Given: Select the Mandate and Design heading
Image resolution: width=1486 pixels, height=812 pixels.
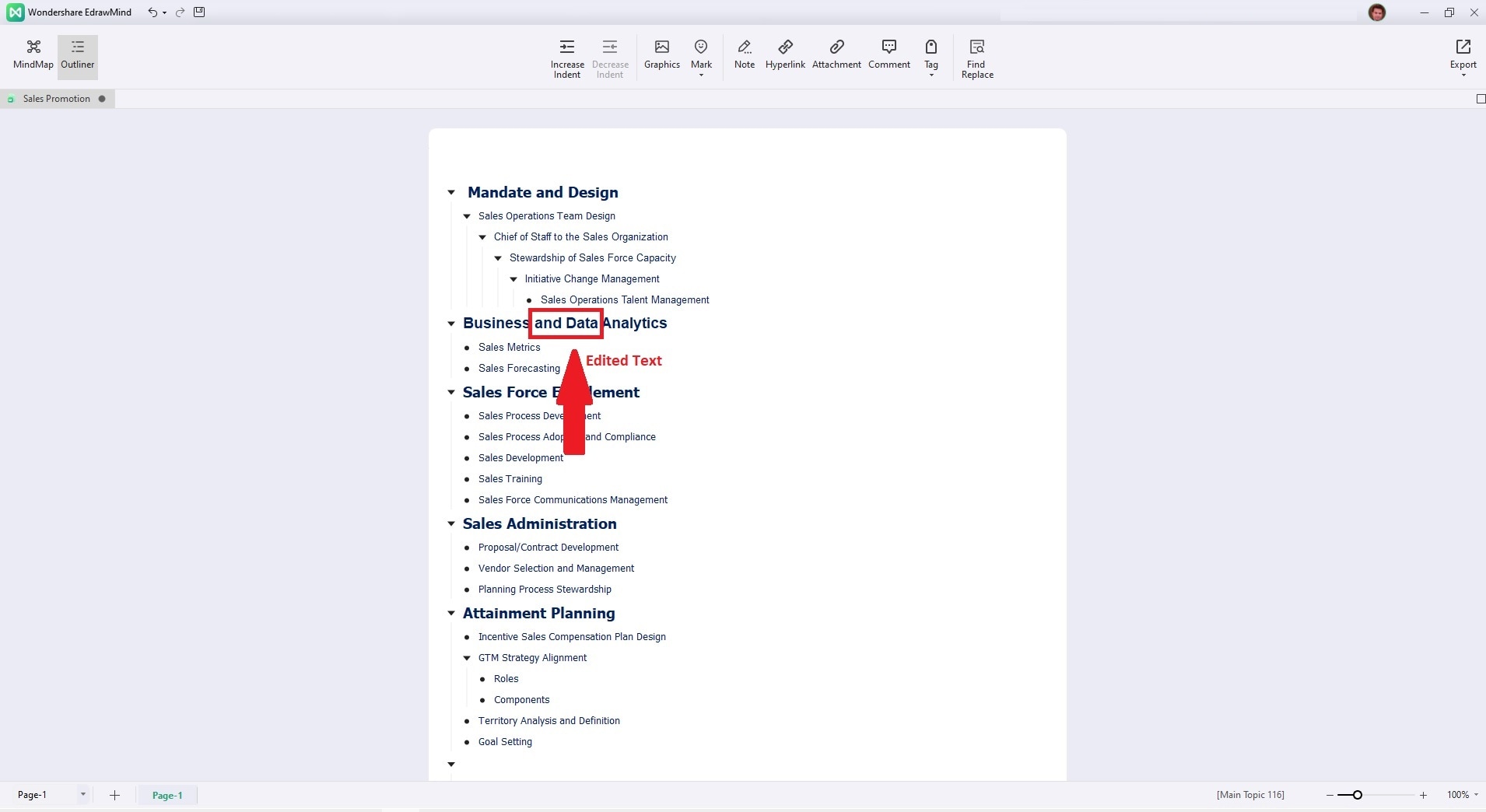Looking at the screenshot, I should 543,192.
